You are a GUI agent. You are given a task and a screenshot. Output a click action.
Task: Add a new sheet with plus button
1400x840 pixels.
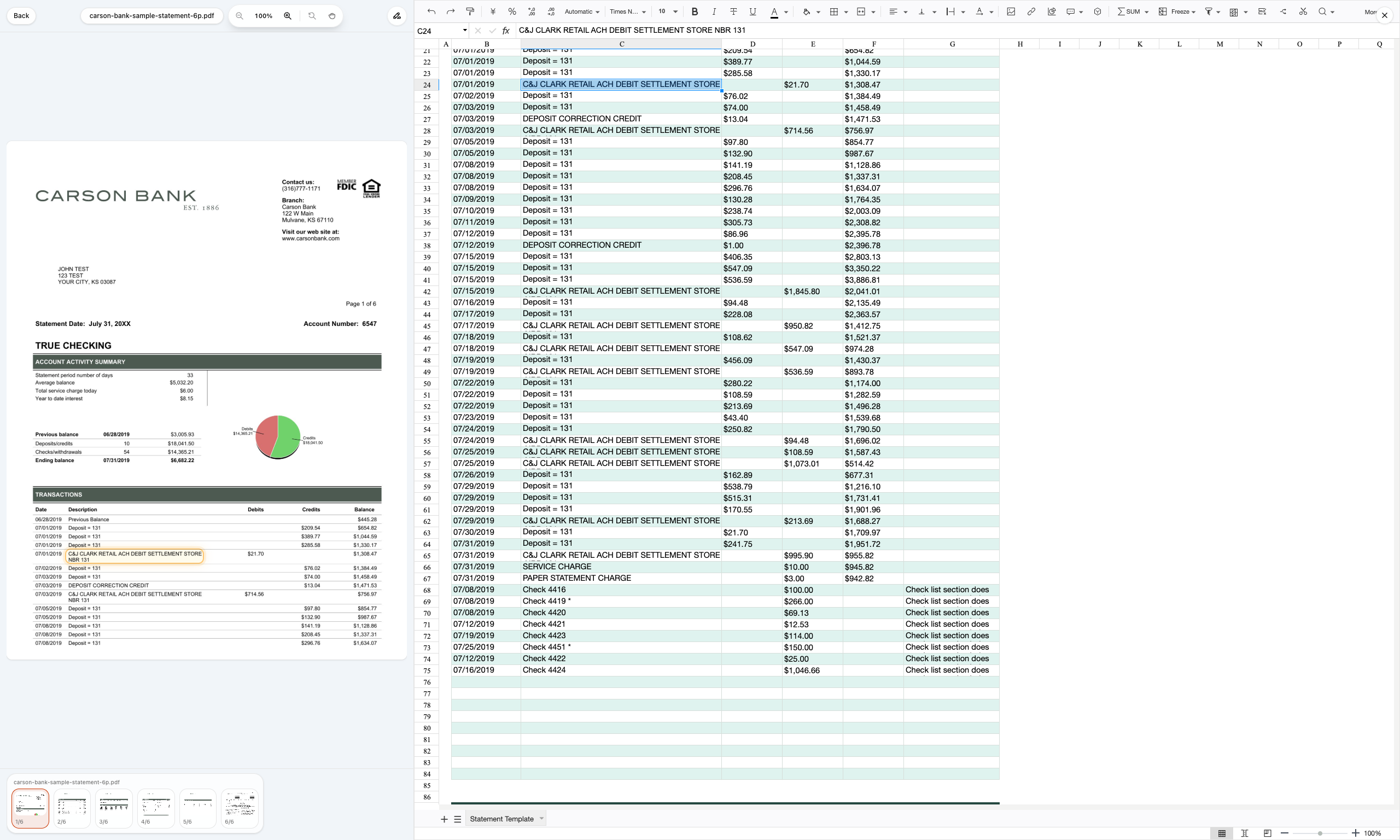444,819
